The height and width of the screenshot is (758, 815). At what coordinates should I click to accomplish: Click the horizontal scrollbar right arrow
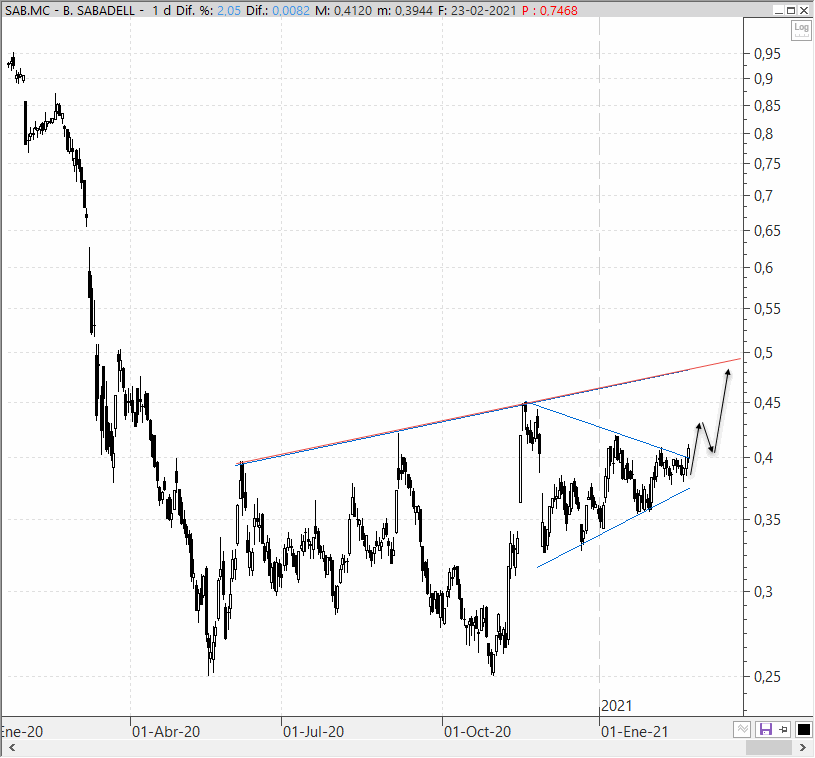[803, 748]
